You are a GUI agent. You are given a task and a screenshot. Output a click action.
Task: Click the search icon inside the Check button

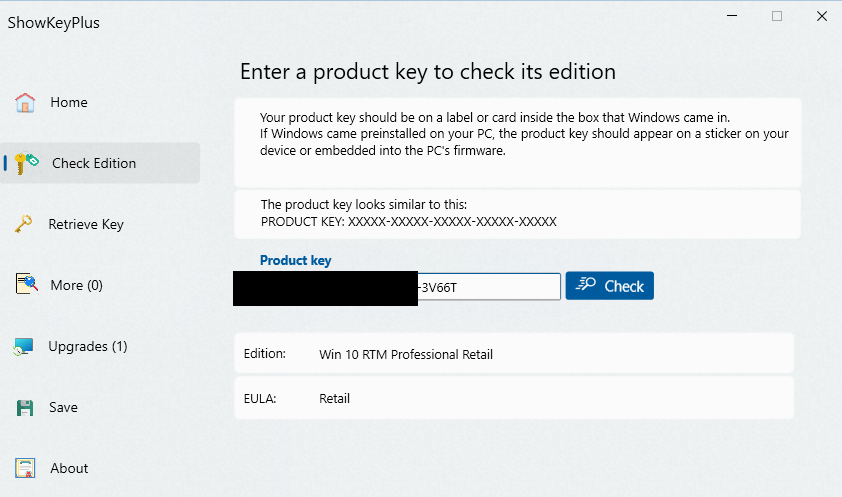click(586, 285)
